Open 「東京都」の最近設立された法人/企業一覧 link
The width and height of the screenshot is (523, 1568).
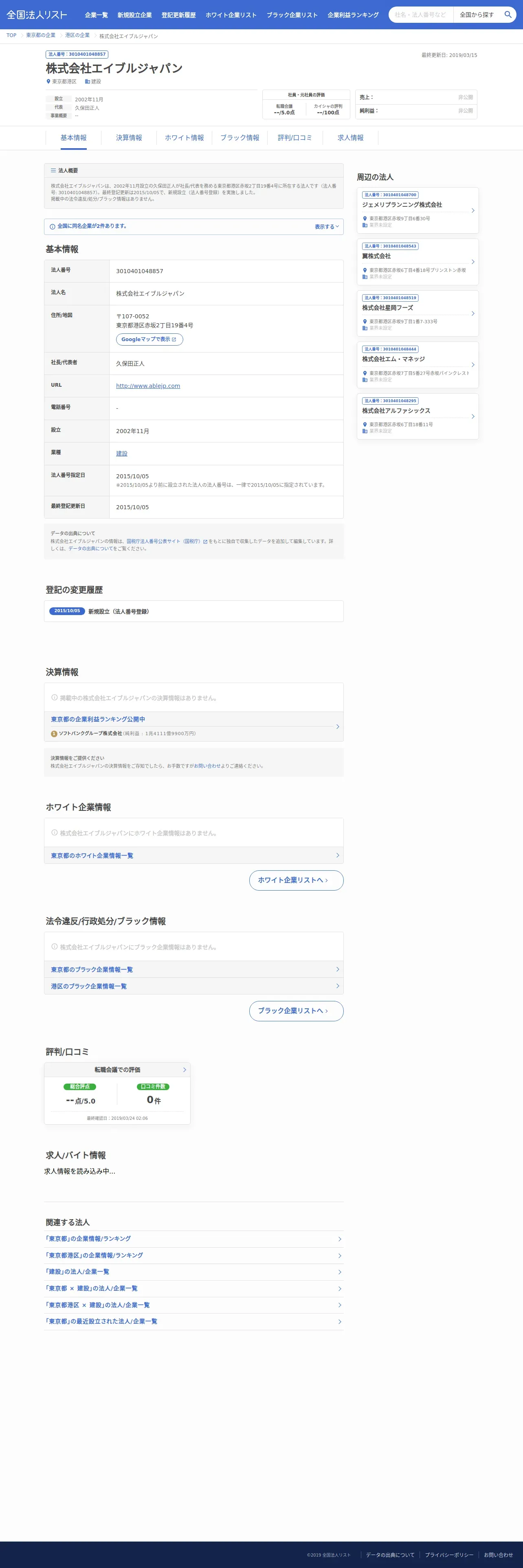point(193,1321)
